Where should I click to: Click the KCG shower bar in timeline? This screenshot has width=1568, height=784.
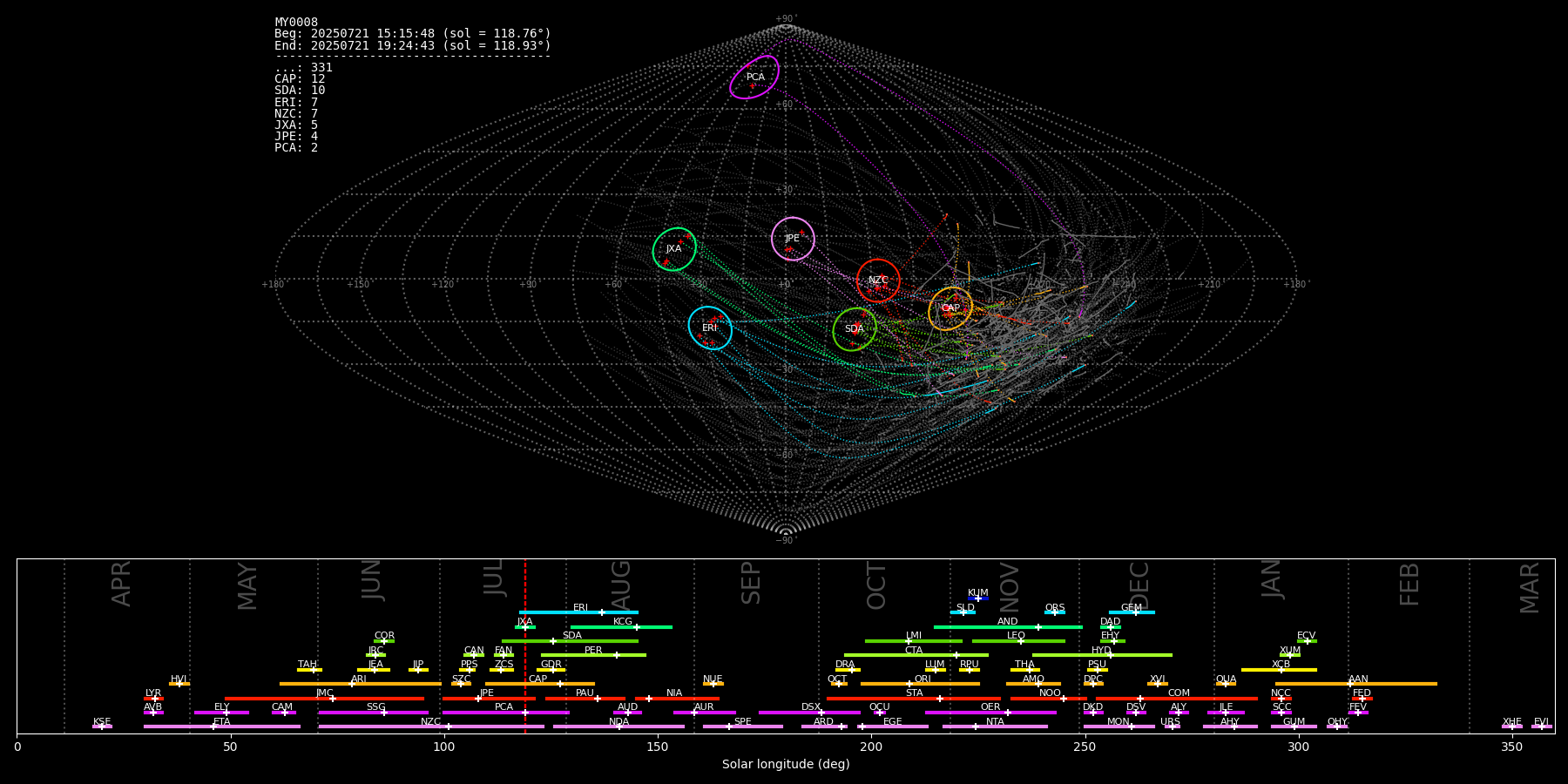coord(621,627)
